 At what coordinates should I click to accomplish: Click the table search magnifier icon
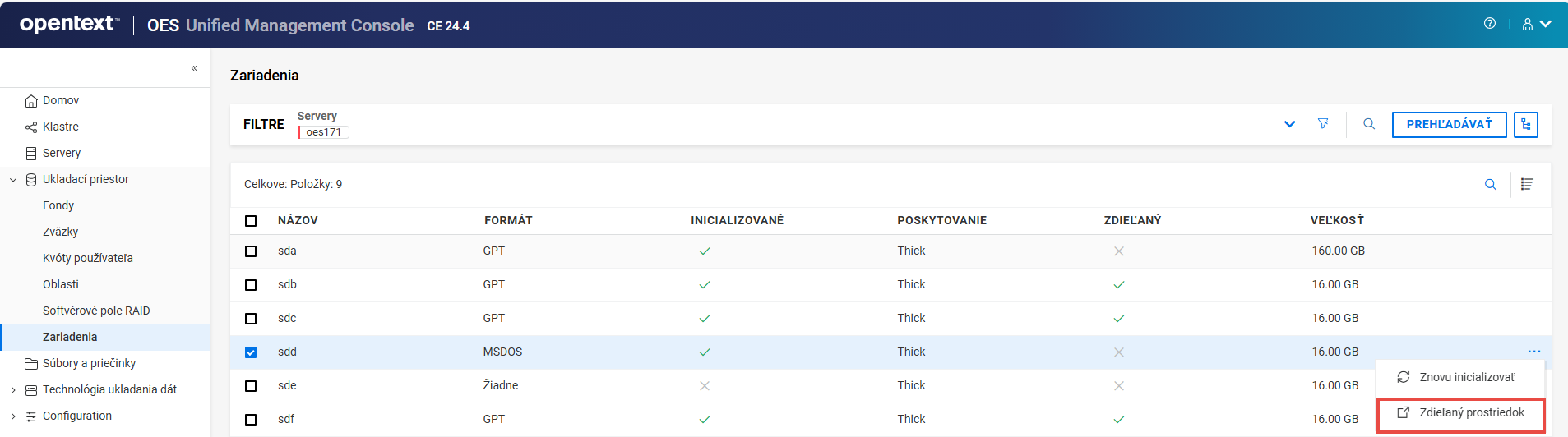pyautogui.click(x=1490, y=185)
